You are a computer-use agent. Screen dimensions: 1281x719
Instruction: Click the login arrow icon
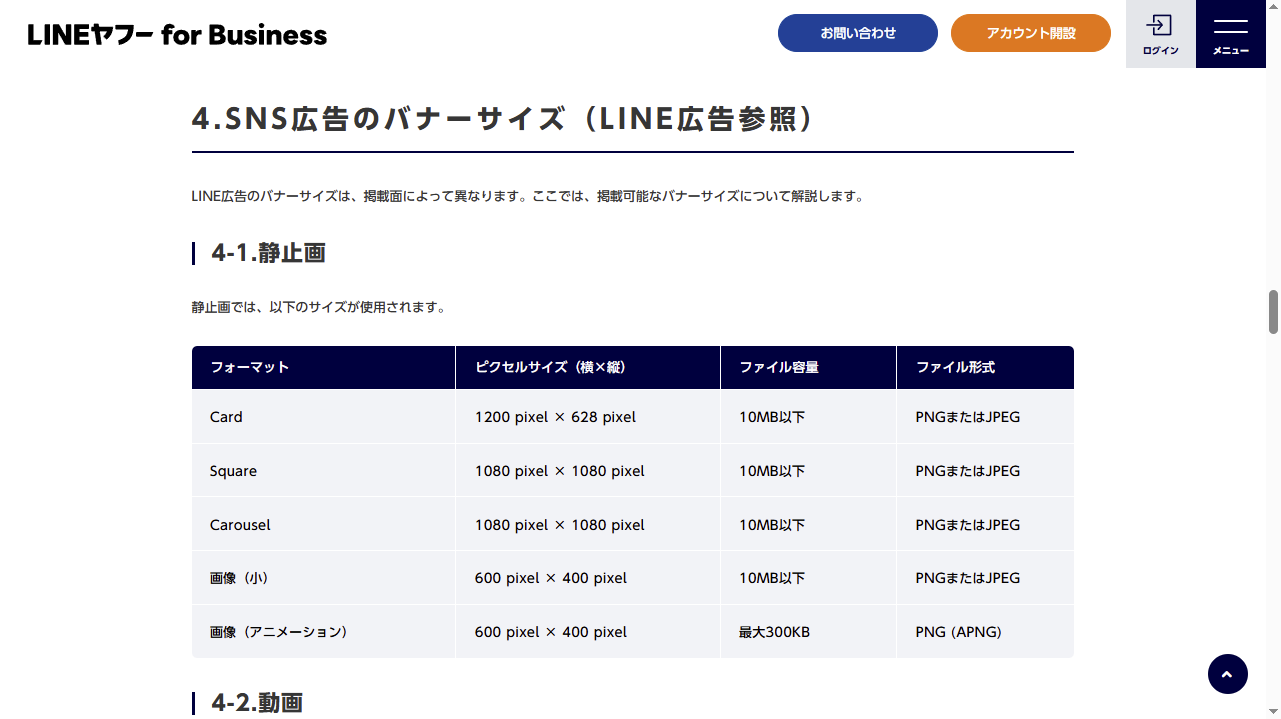(x=1159, y=25)
